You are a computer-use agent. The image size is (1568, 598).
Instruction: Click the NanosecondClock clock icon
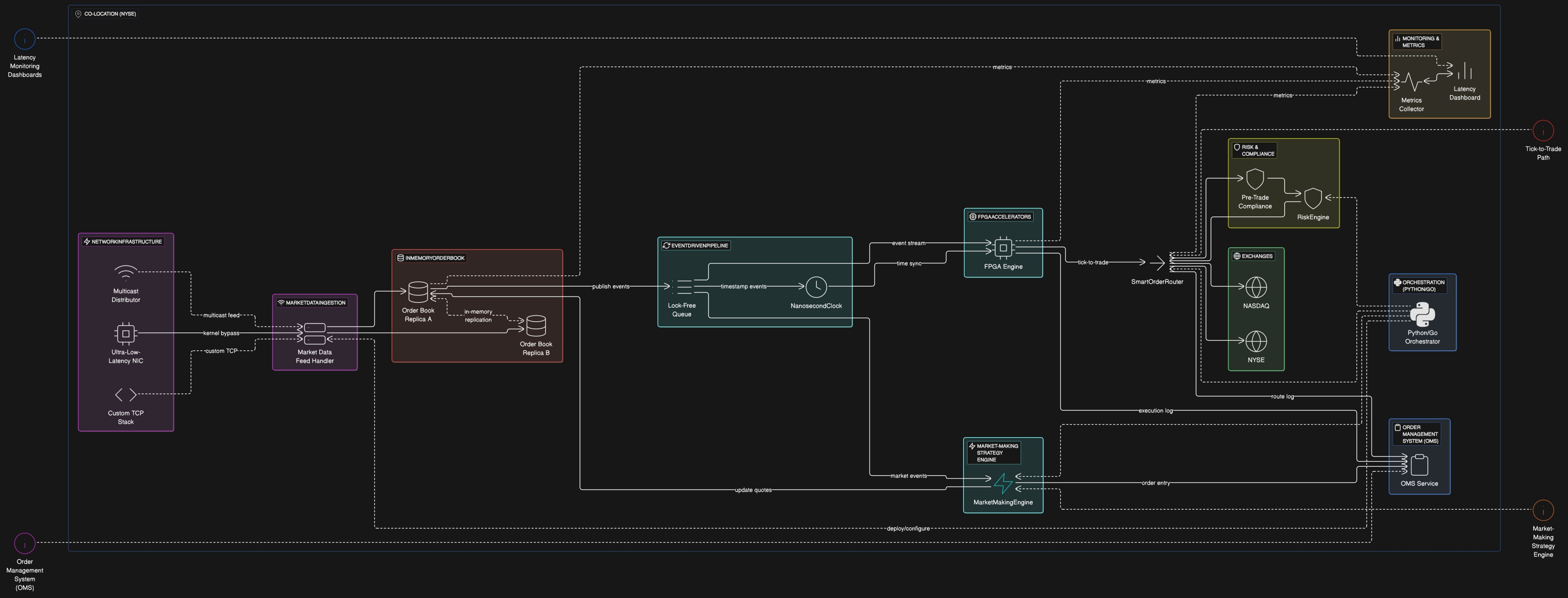point(816,287)
